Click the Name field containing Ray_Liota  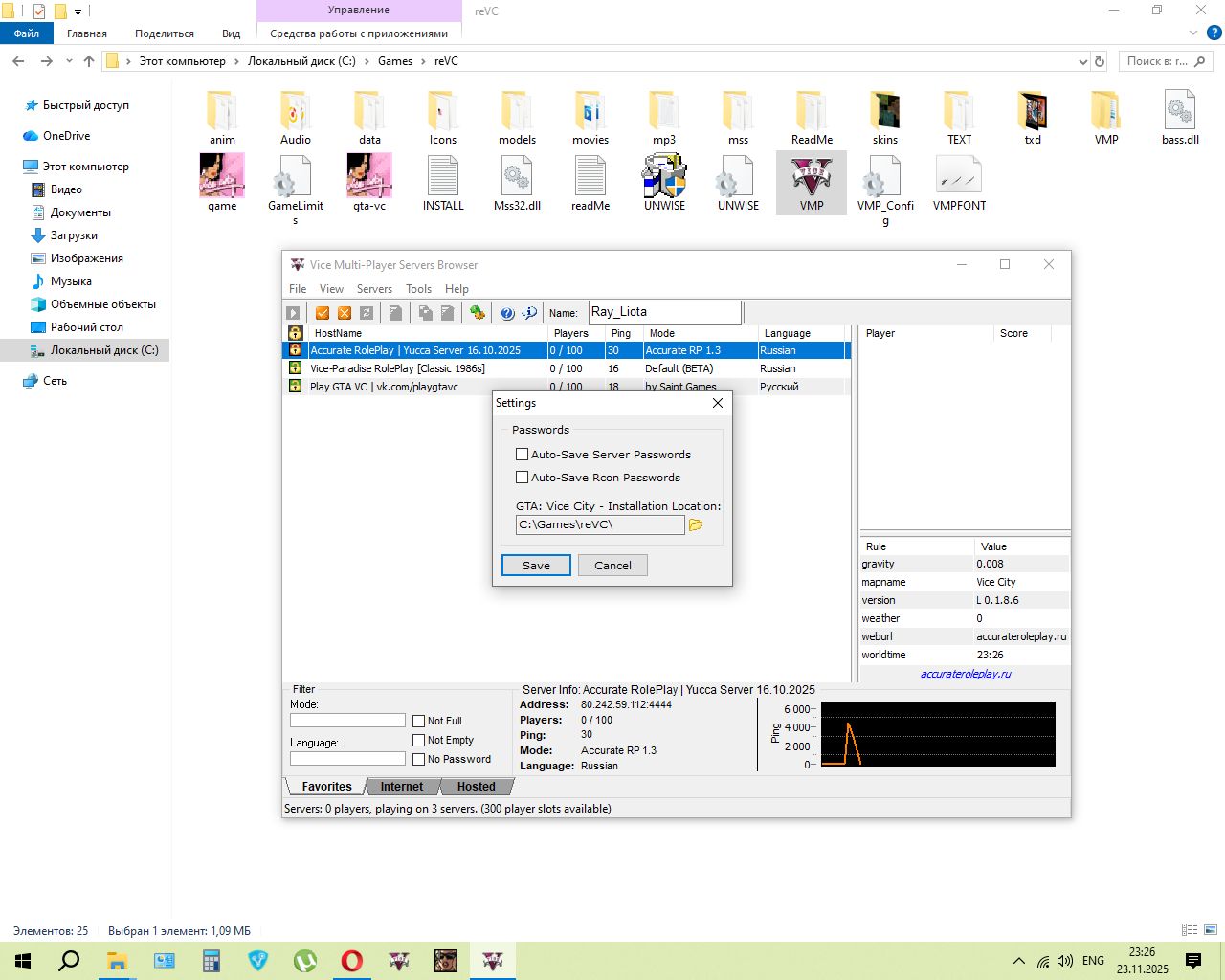click(x=664, y=312)
